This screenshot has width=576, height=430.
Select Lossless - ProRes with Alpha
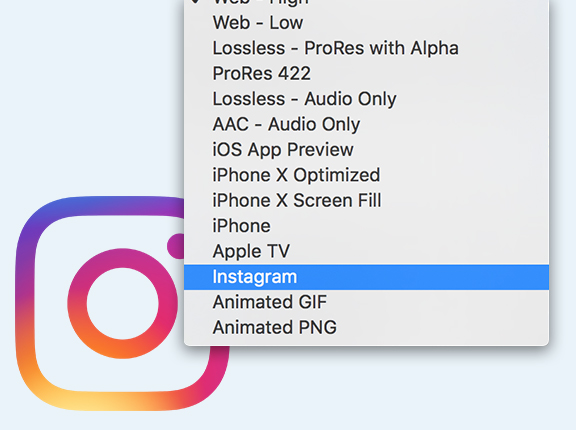click(x=366, y=48)
